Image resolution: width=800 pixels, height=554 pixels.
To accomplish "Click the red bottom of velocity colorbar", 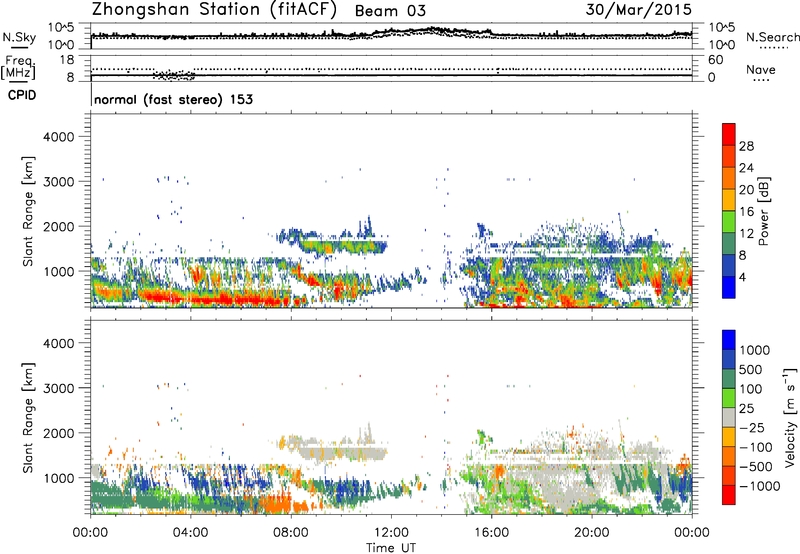I will 729,495.
